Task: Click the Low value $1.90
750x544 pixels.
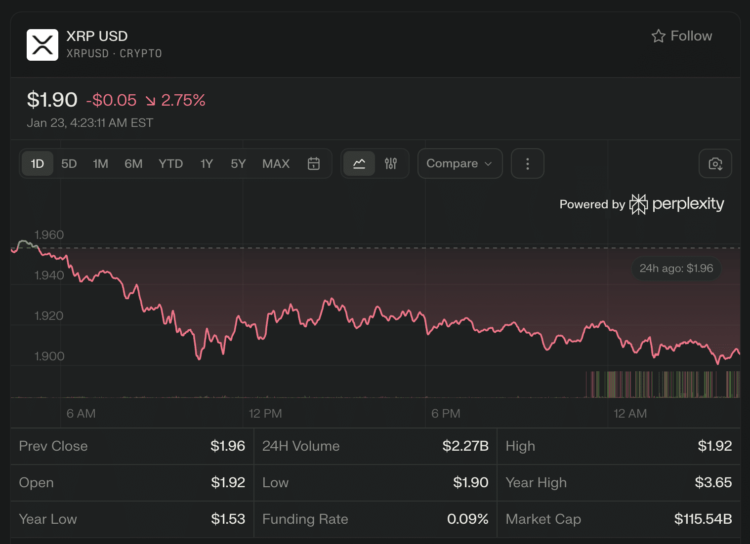Action: coord(471,482)
